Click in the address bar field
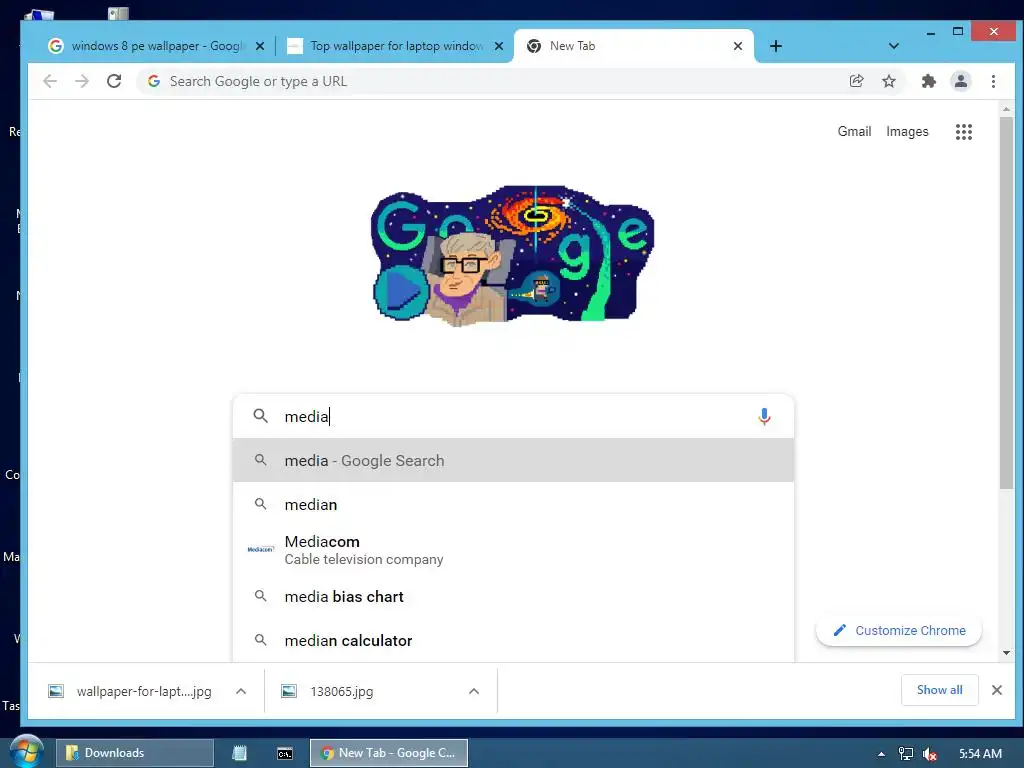 tap(490, 81)
